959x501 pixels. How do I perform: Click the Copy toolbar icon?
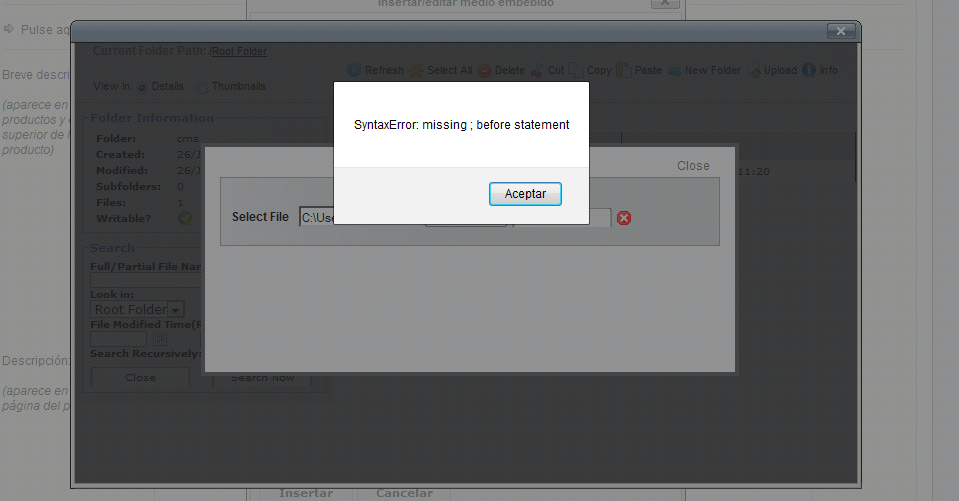coord(576,70)
